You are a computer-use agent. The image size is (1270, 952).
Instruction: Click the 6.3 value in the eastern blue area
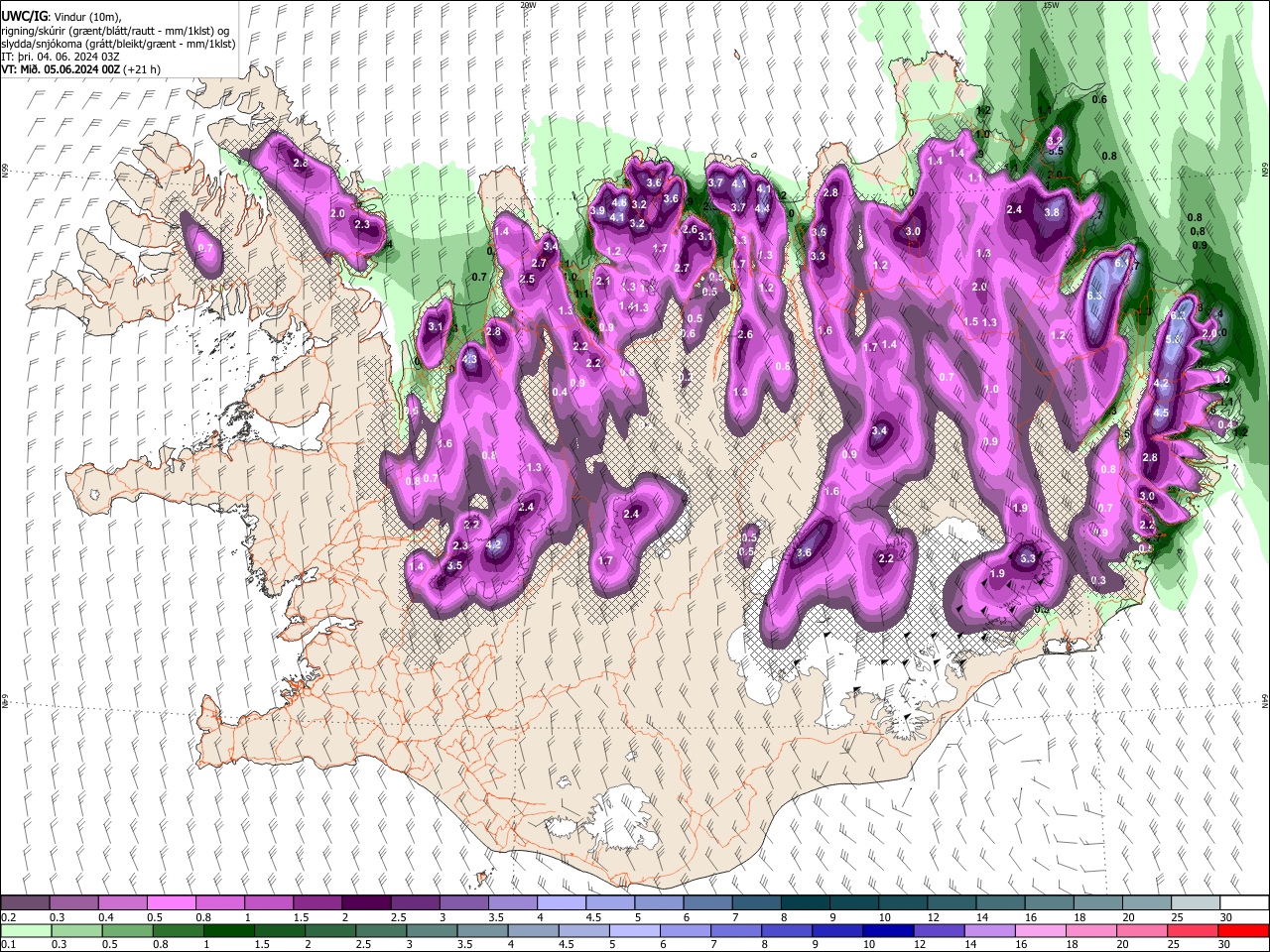tap(1095, 297)
